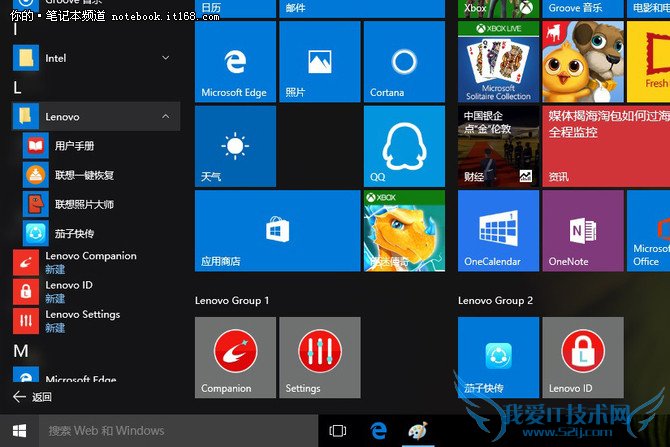The height and width of the screenshot is (447, 670).
Task: Click the Lenovo Group 1 heading
Action: [232, 300]
